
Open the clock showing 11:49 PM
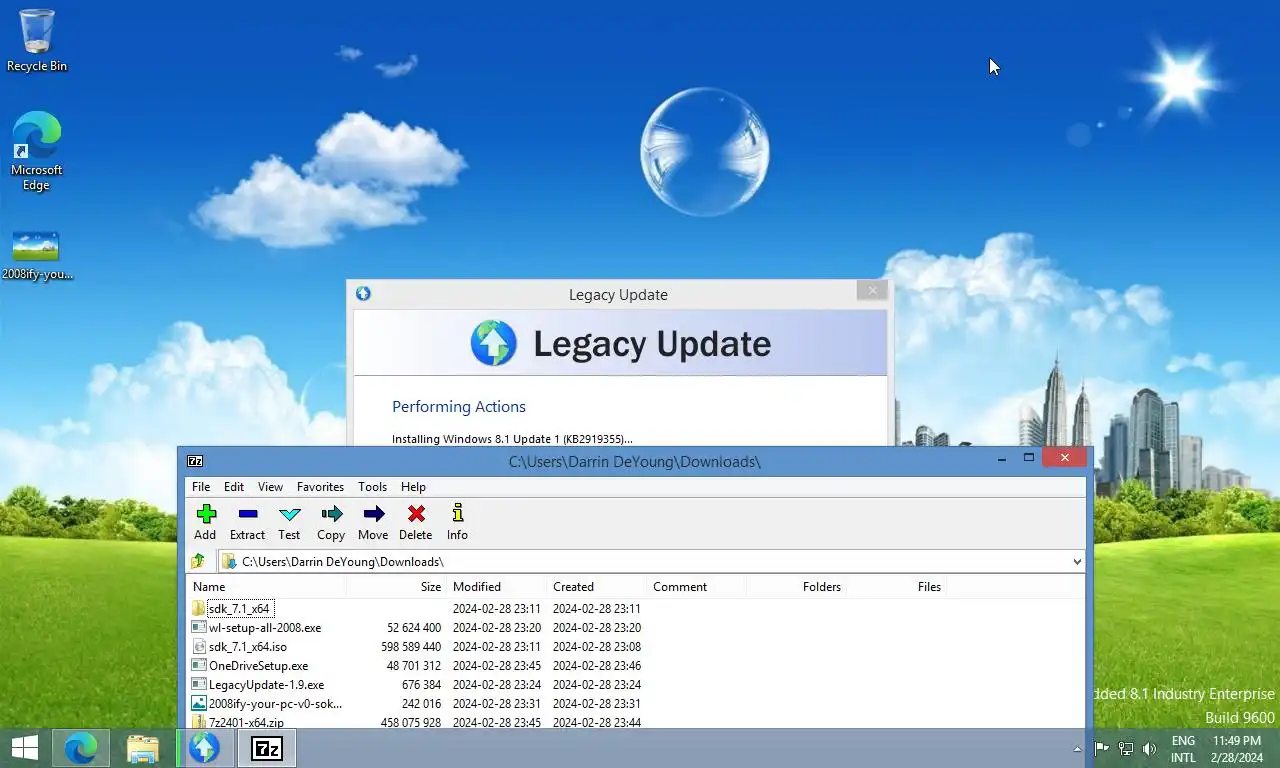1237,749
